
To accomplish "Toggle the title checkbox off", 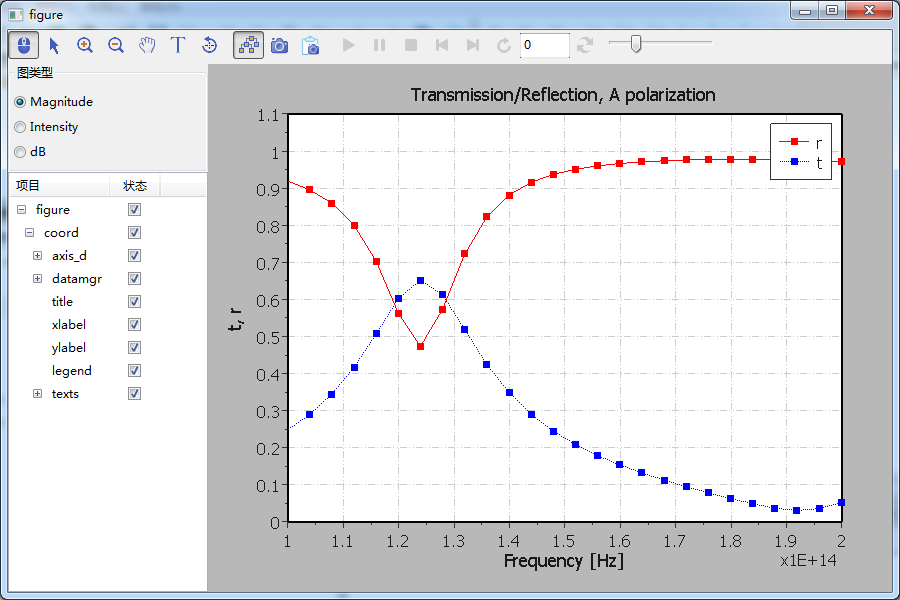I will [x=135, y=302].
